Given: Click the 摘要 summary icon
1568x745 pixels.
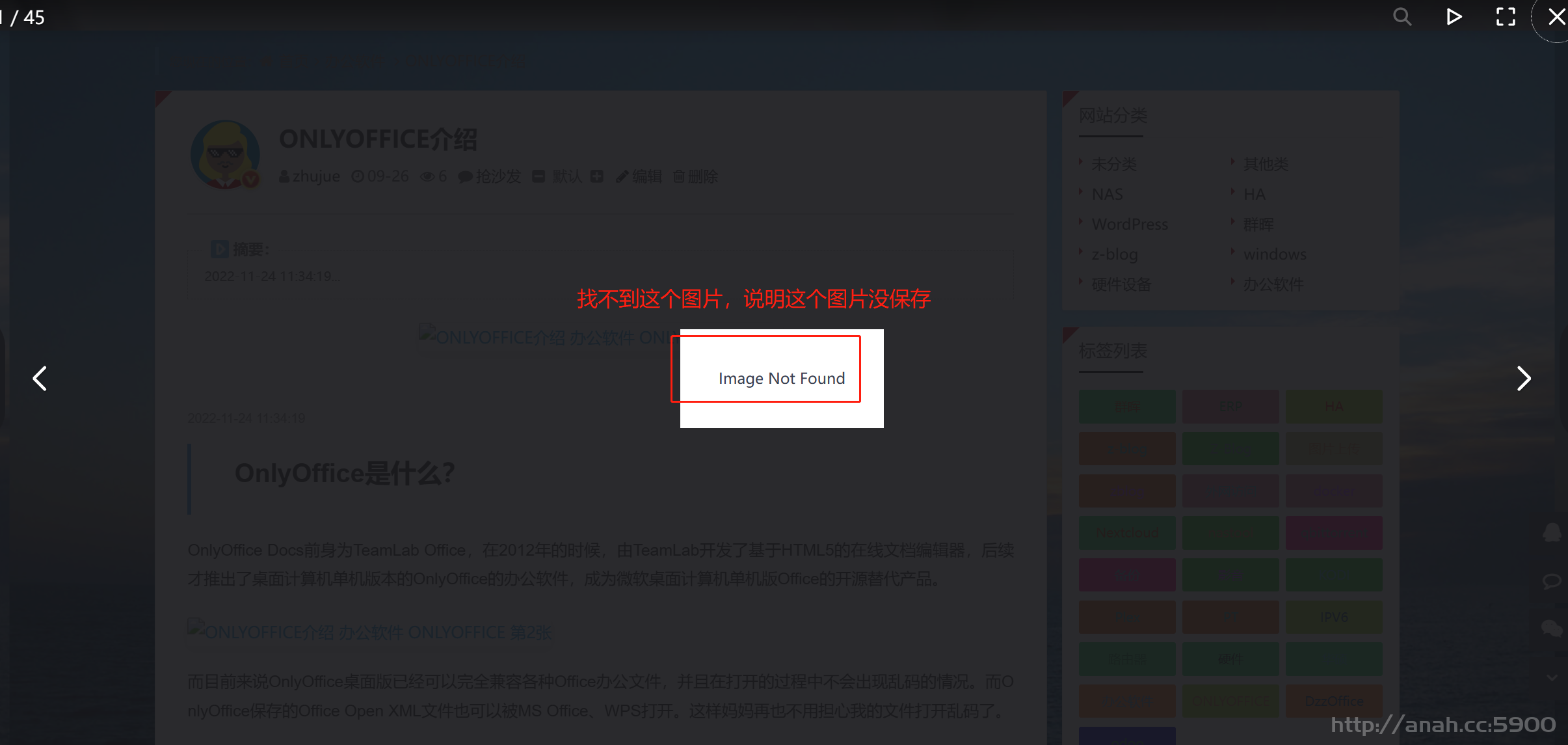Looking at the screenshot, I should 219,249.
